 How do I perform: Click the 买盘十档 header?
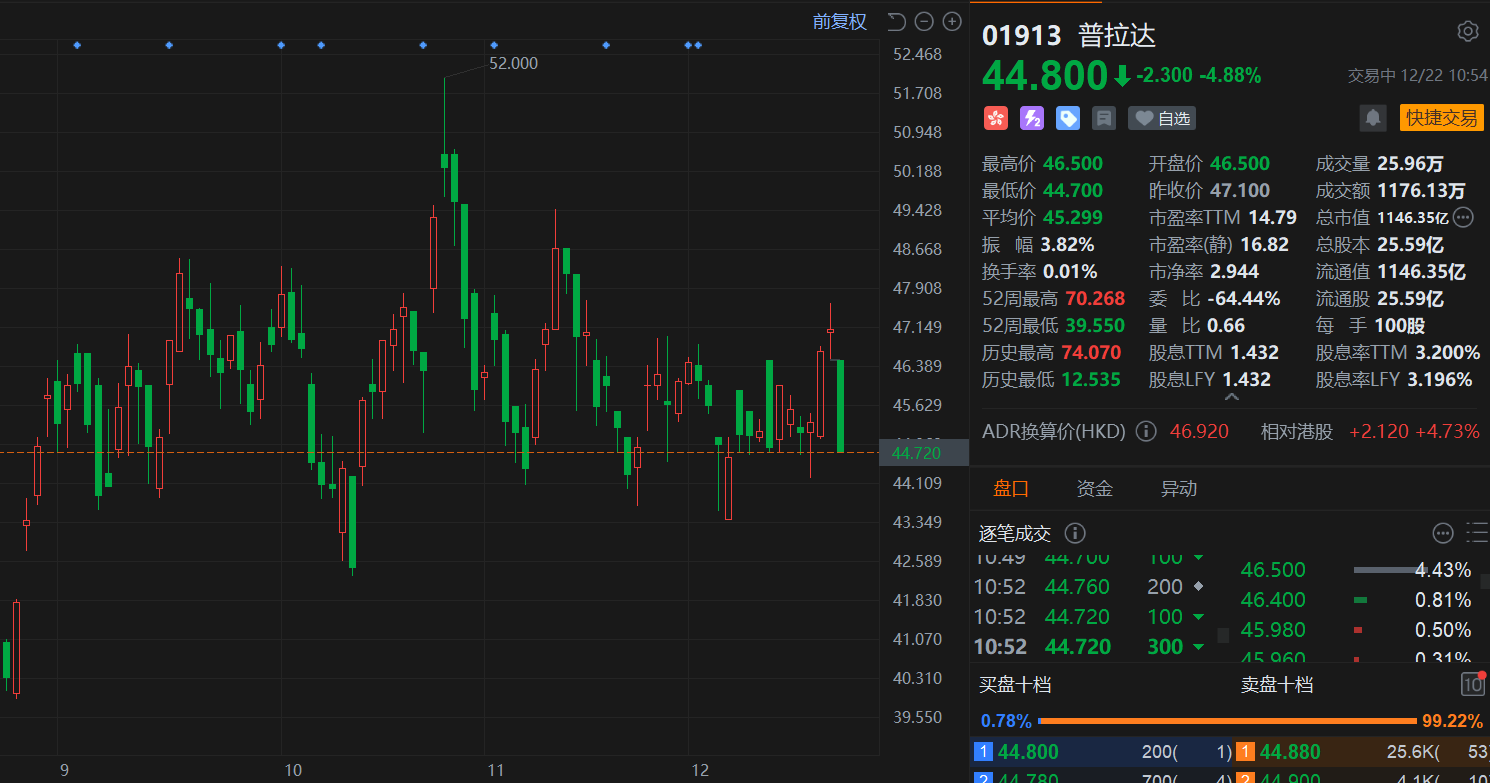[x=1015, y=684]
